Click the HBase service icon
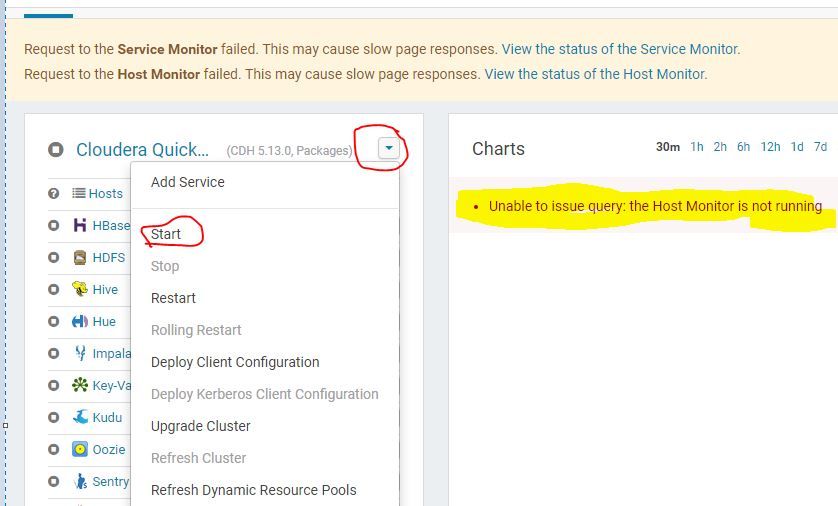Viewport: 838px width, 506px height. click(x=80, y=225)
